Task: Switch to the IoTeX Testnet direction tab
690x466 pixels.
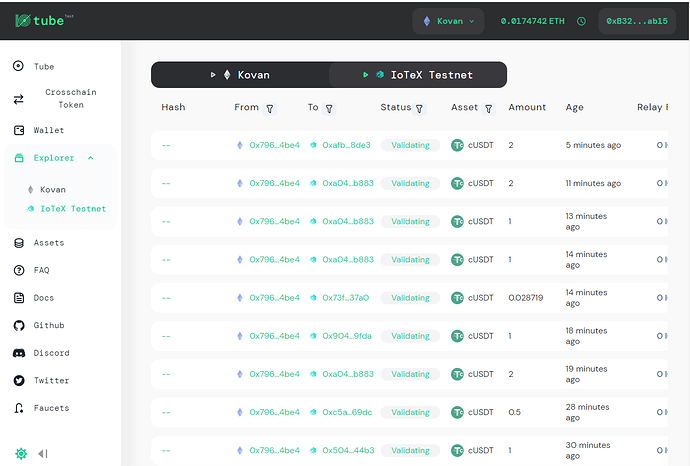Action: tap(418, 75)
